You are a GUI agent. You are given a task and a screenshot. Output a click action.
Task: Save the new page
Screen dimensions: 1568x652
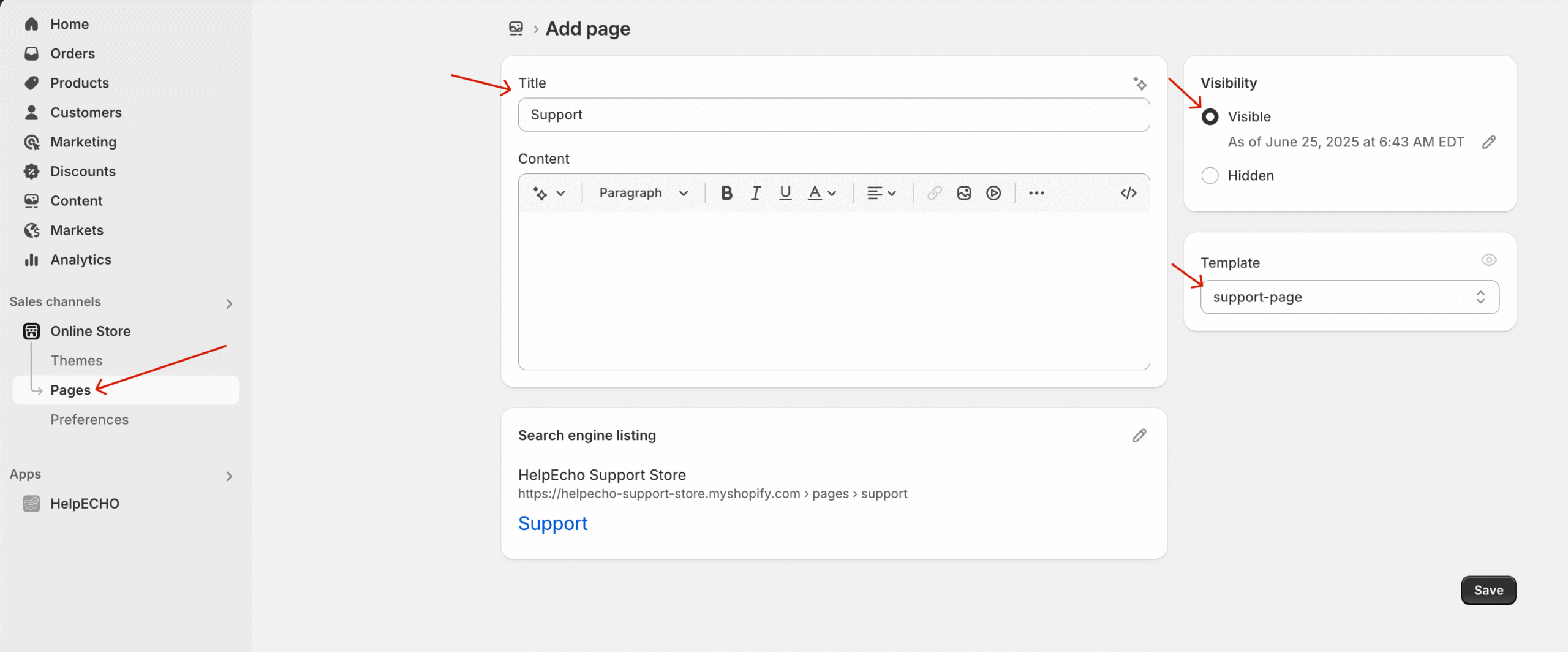click(x=1488, y=590)
